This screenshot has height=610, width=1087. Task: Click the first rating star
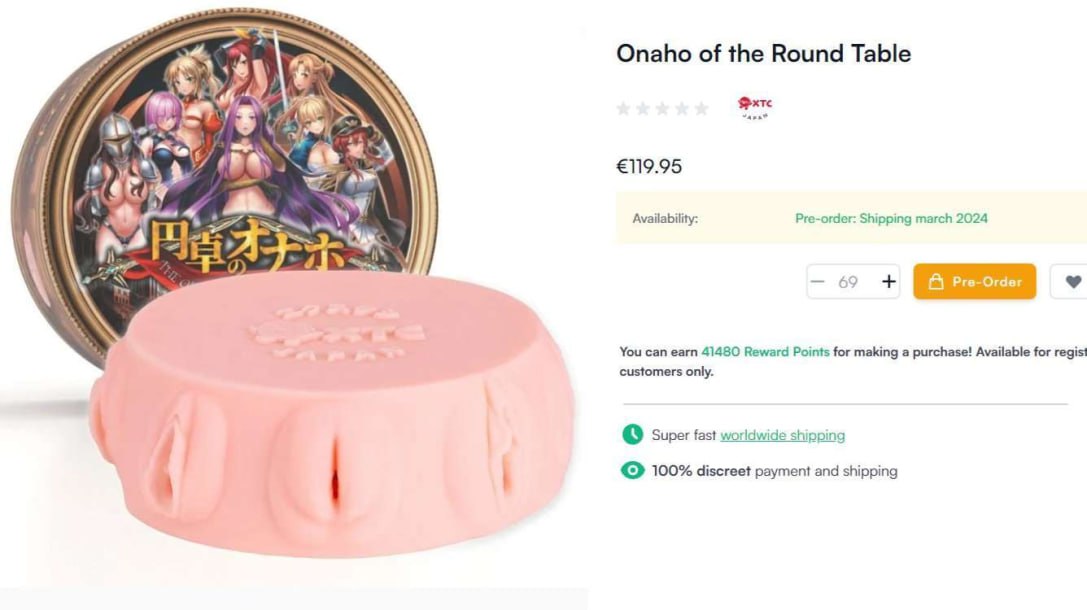pyautogui.click(x=624, y=108)
